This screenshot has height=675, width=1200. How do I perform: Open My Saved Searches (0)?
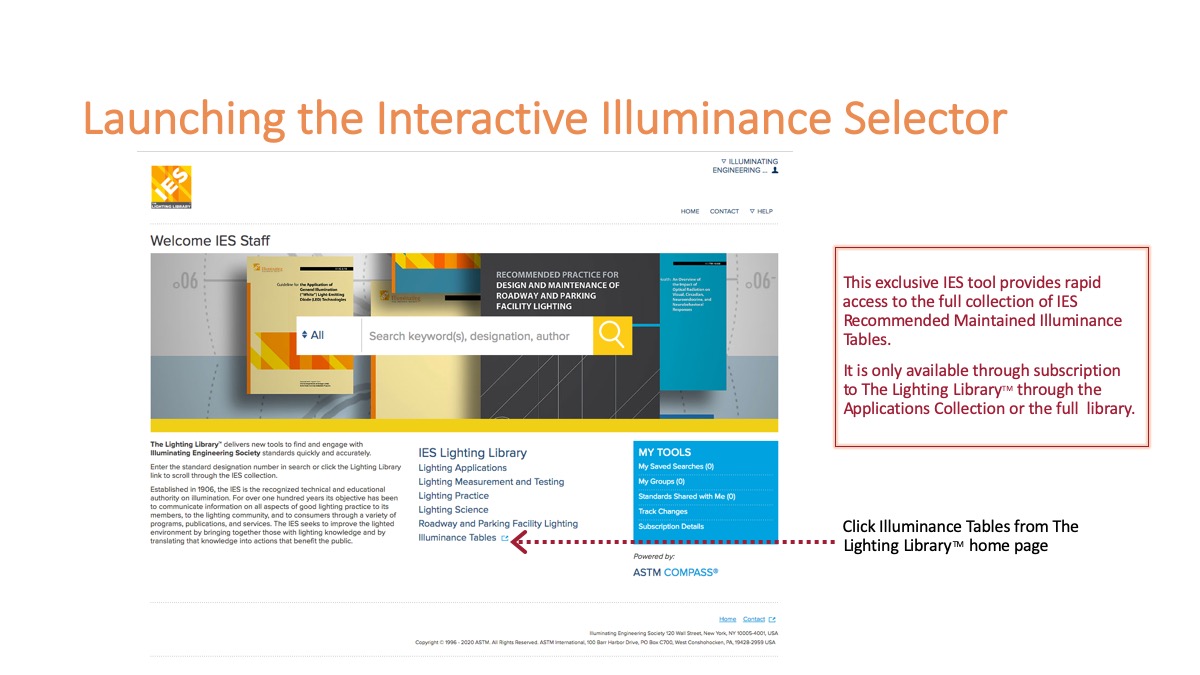click(x=676, y=467)
